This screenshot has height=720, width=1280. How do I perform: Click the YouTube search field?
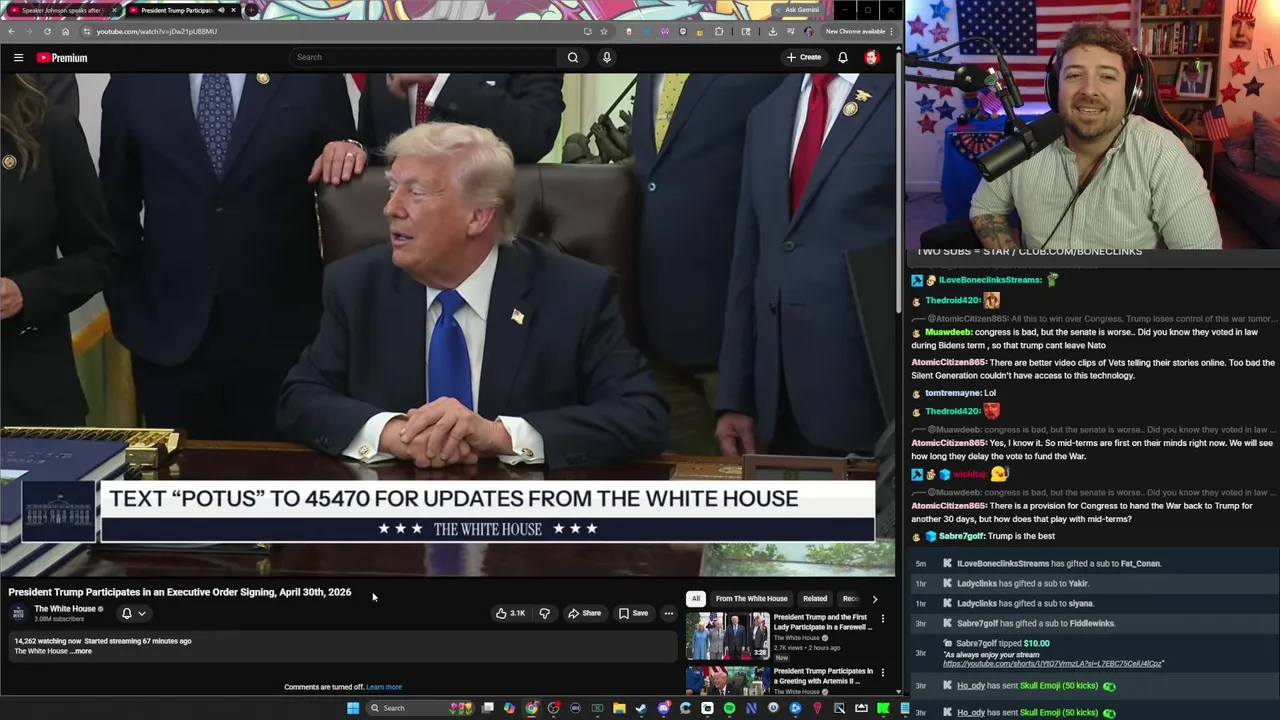tap(423, 57)
